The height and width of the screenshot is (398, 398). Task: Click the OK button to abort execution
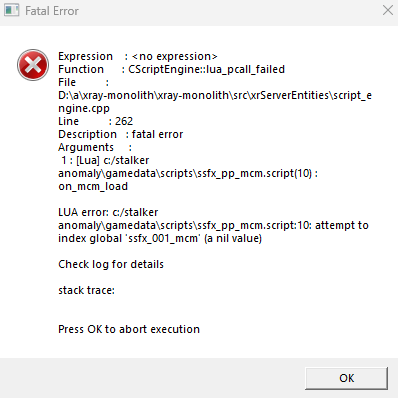click(346, 378)
